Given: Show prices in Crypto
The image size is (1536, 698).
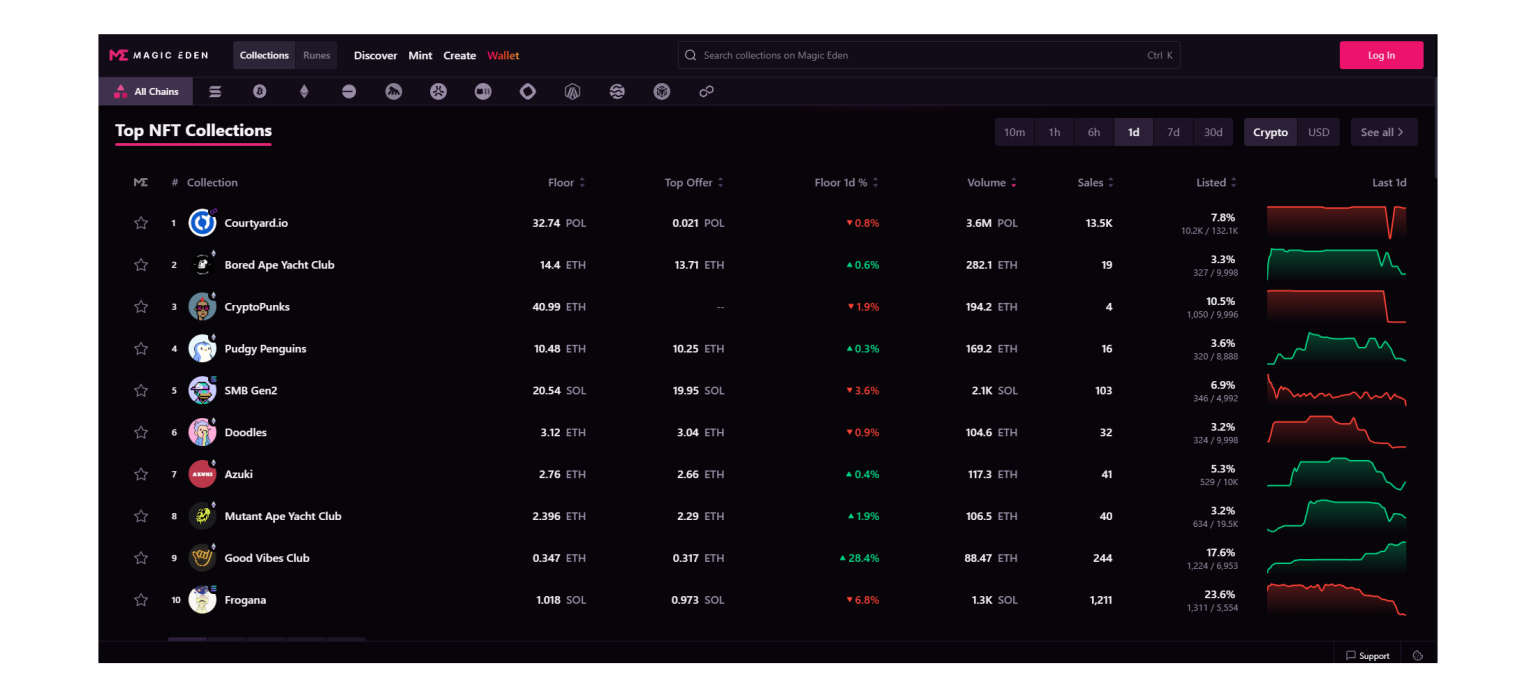Looking at the screenshot, I should 1271,132.
